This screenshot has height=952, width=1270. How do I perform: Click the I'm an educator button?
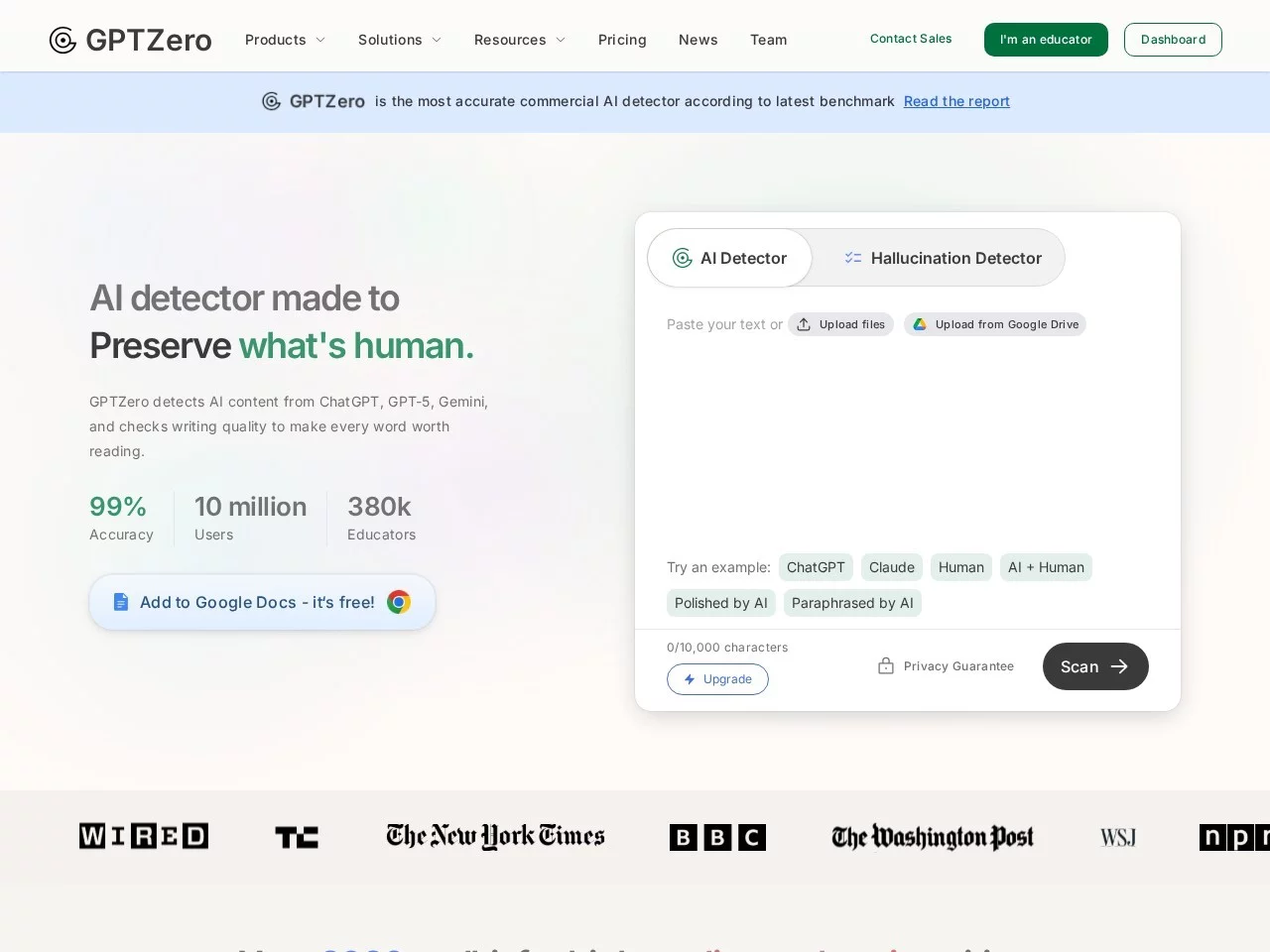[x=1046, y=40]
